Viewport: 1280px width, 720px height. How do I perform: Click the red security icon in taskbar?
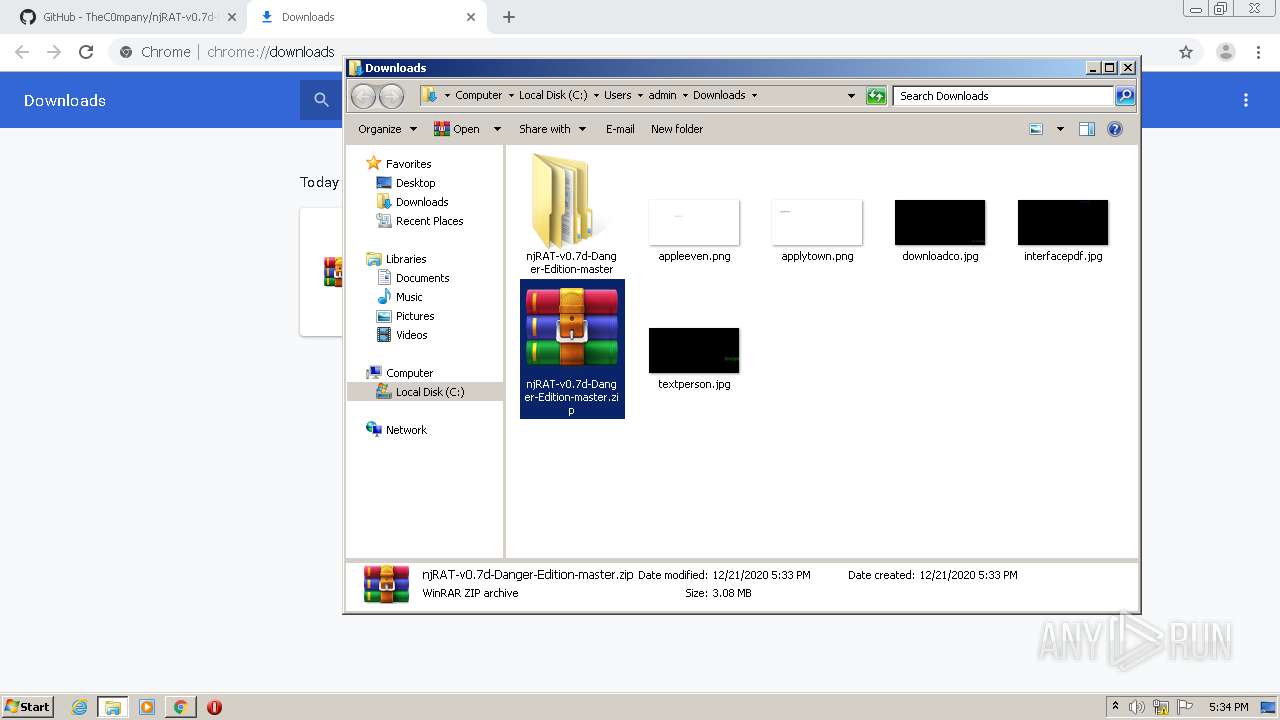click(214, 707)
